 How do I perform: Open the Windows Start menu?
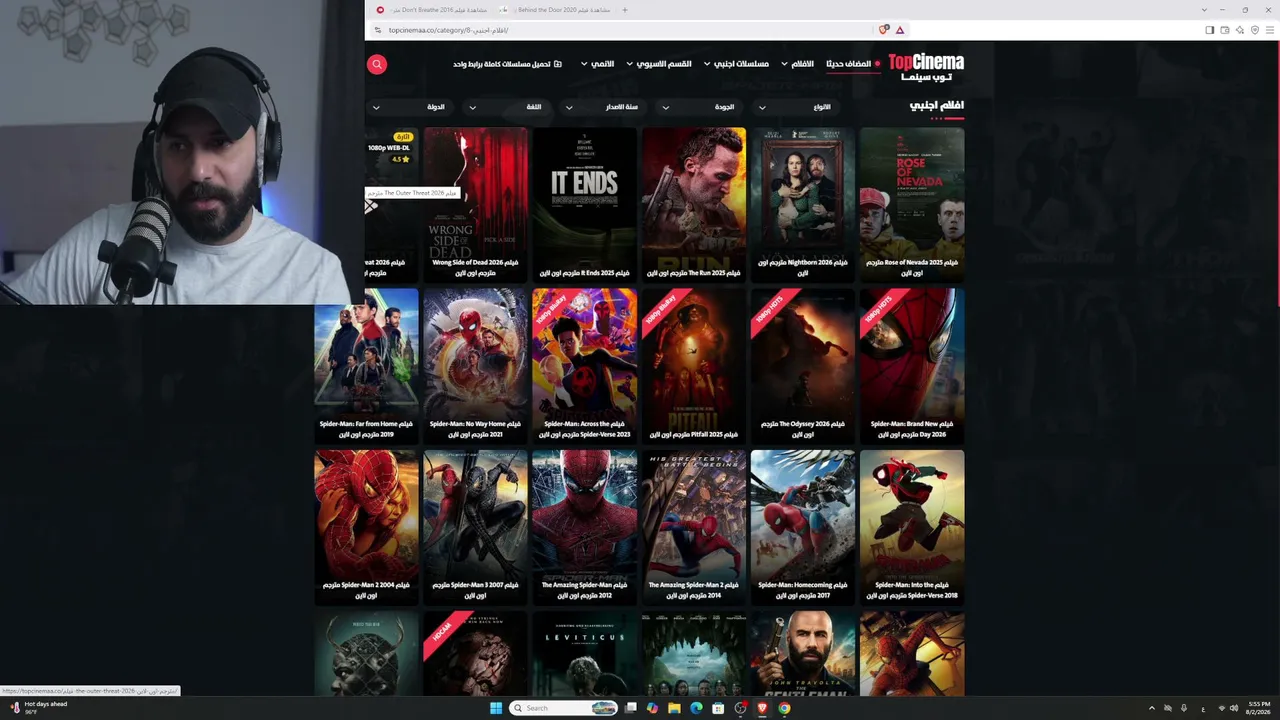point(496,708)
